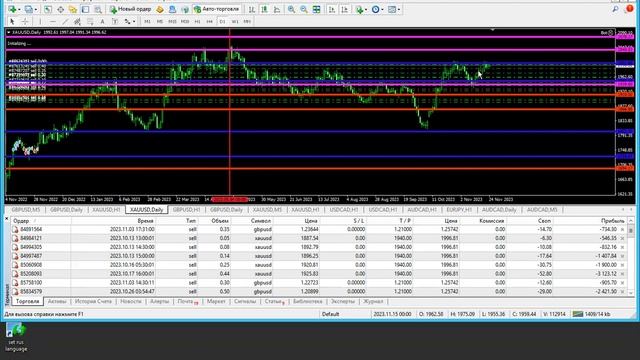Select the arrows drawing tool
640x360 pixels.
127,21
